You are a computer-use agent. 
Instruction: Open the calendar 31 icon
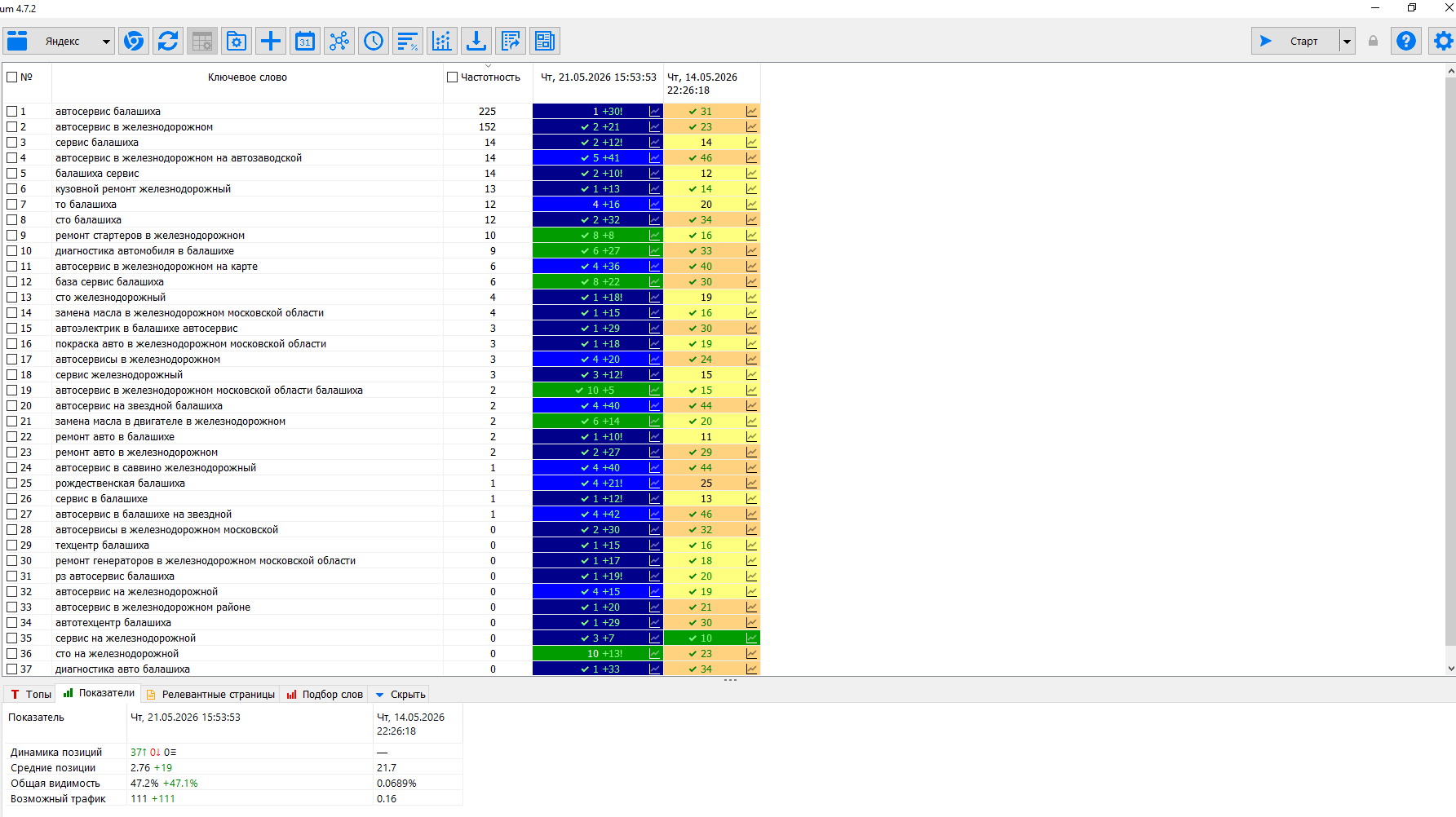tap(305, 41)
